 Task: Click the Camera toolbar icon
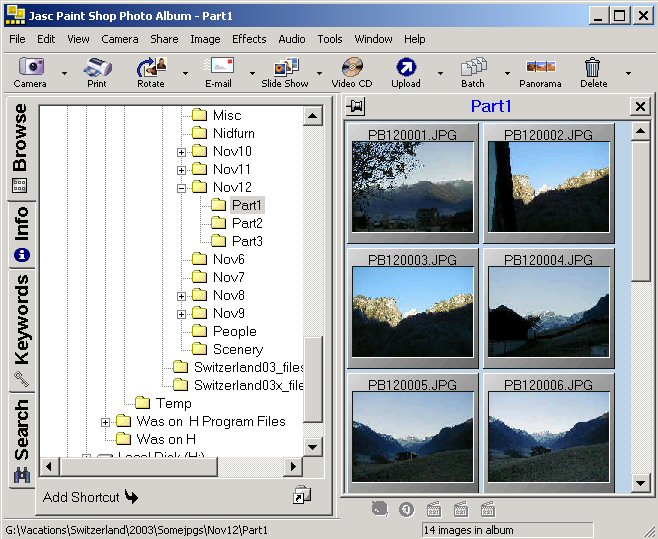tap(30, 71)
